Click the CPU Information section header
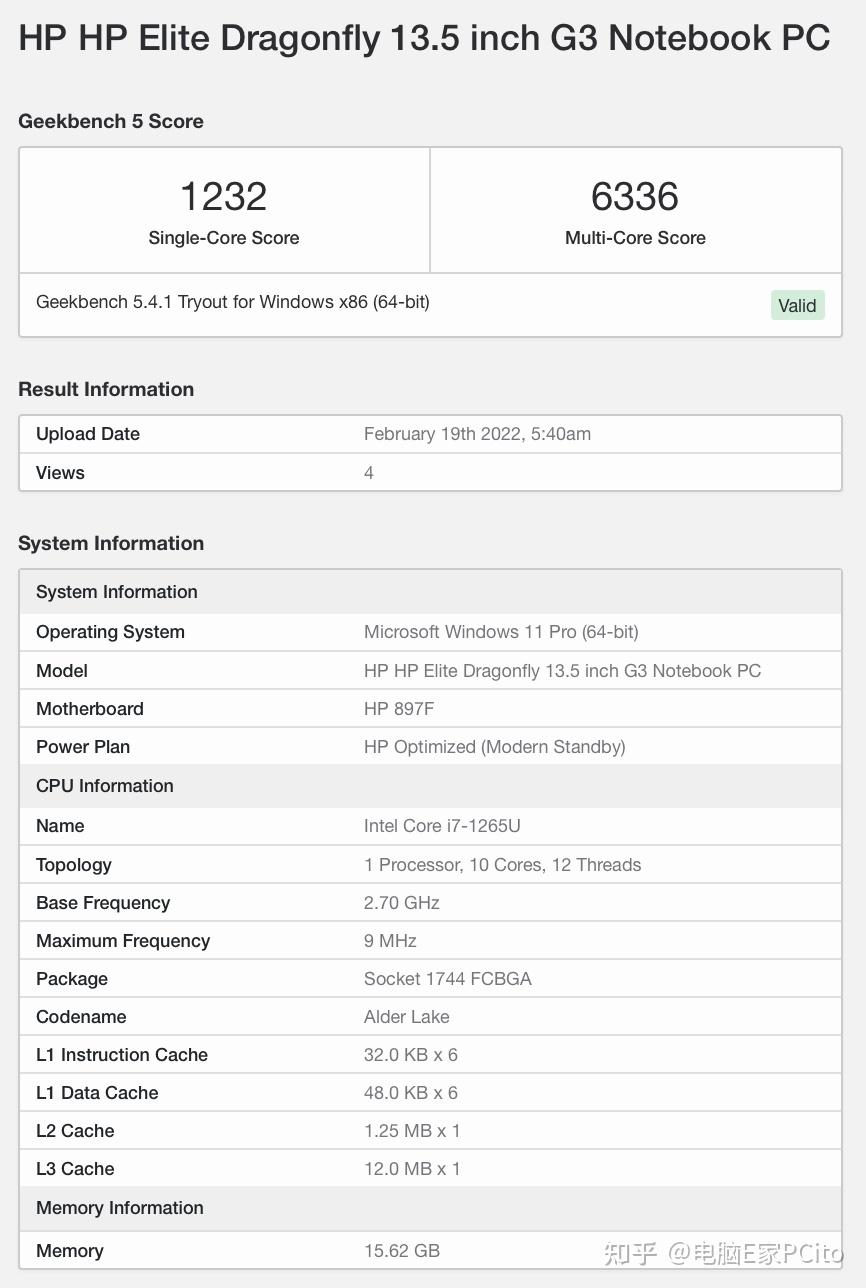866x1288 pixels. 105,786
